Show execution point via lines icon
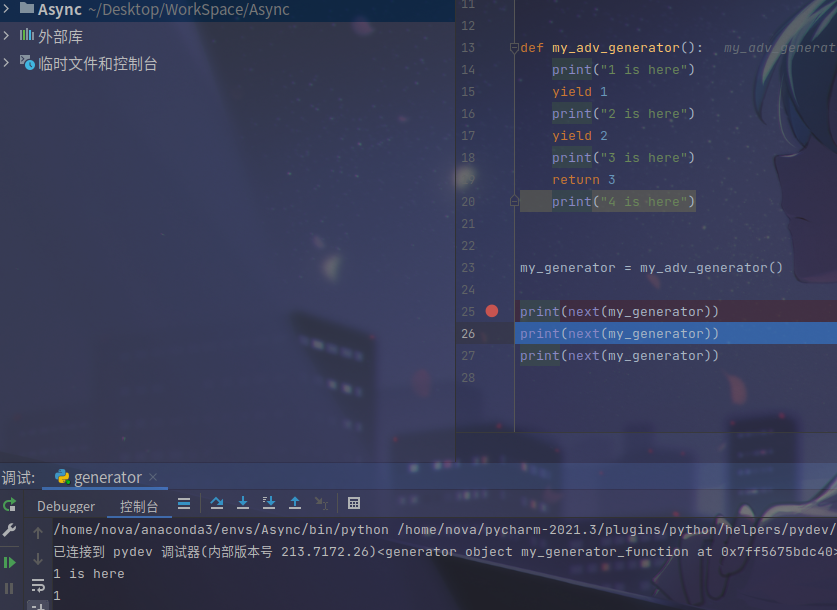Viewport: 837px width, 610px height. (184, 504)
